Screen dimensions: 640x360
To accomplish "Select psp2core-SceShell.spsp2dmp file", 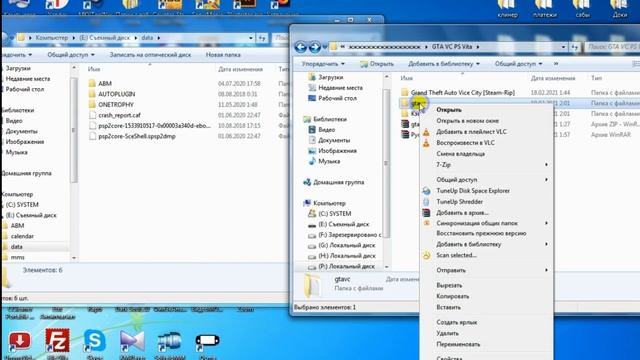I will tap(137, 136).
